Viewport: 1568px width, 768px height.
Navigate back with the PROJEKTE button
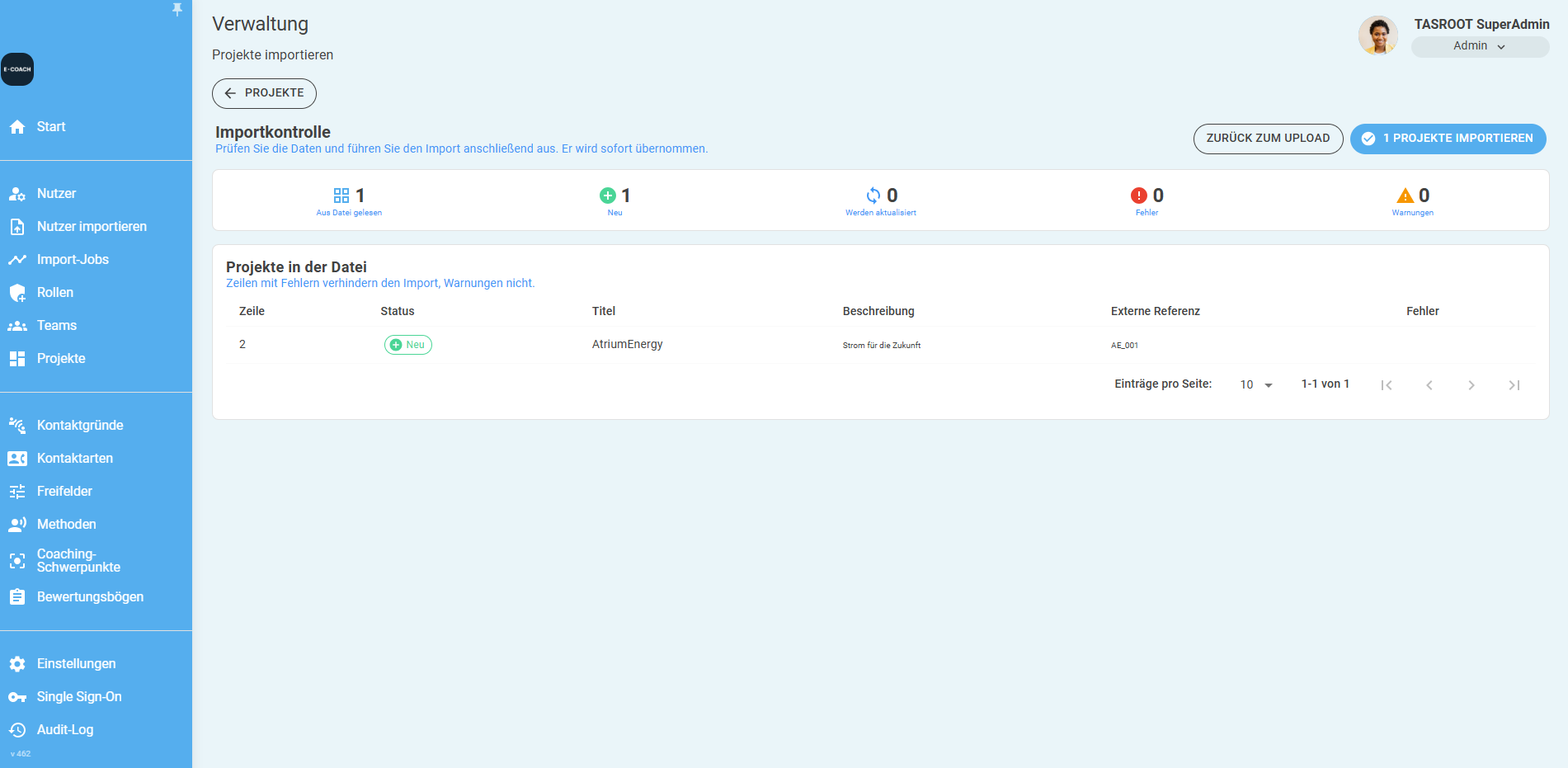click(264, 93)
